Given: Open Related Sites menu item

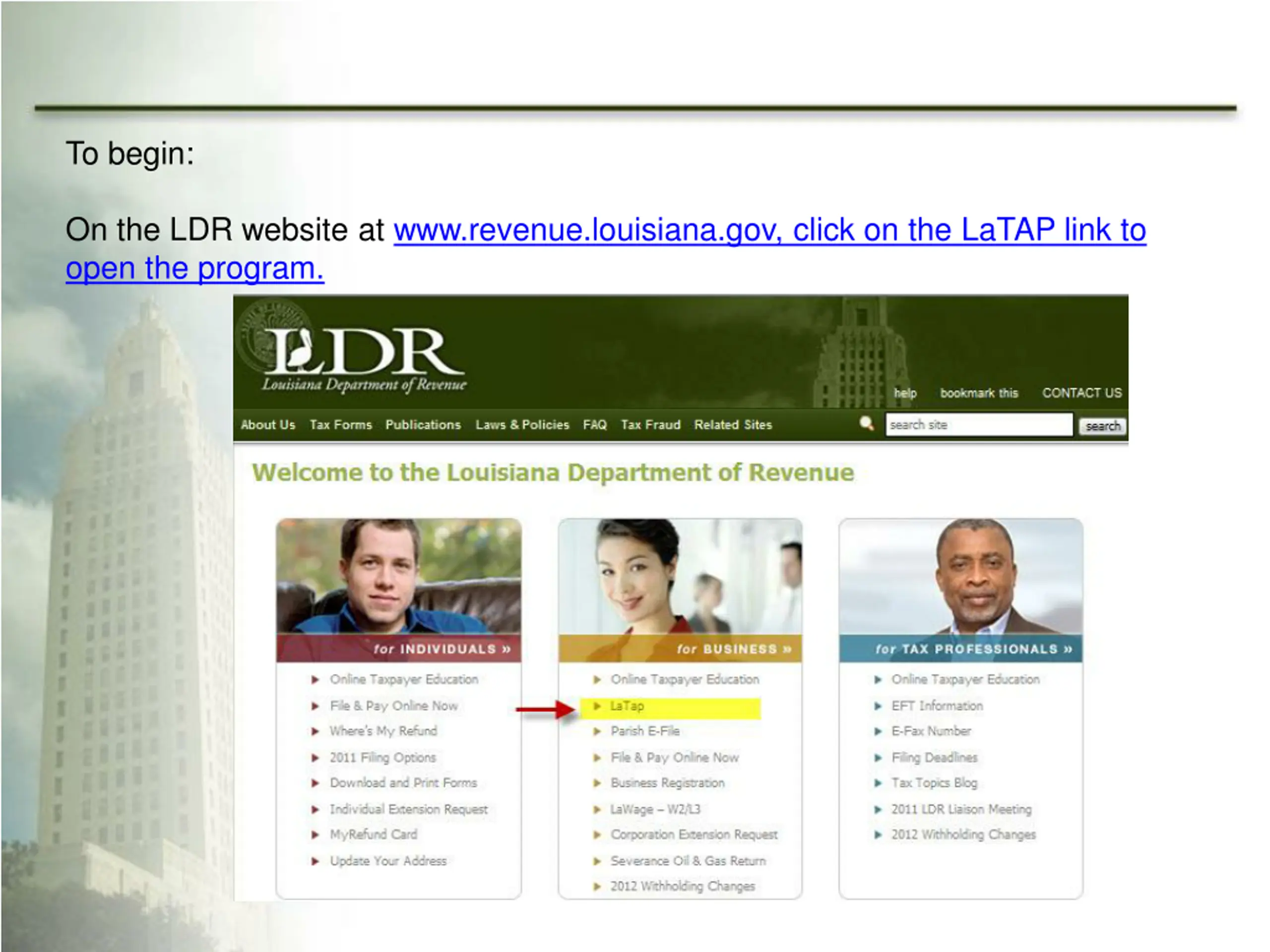Looking at the screenshot, I should click(733, 424).
